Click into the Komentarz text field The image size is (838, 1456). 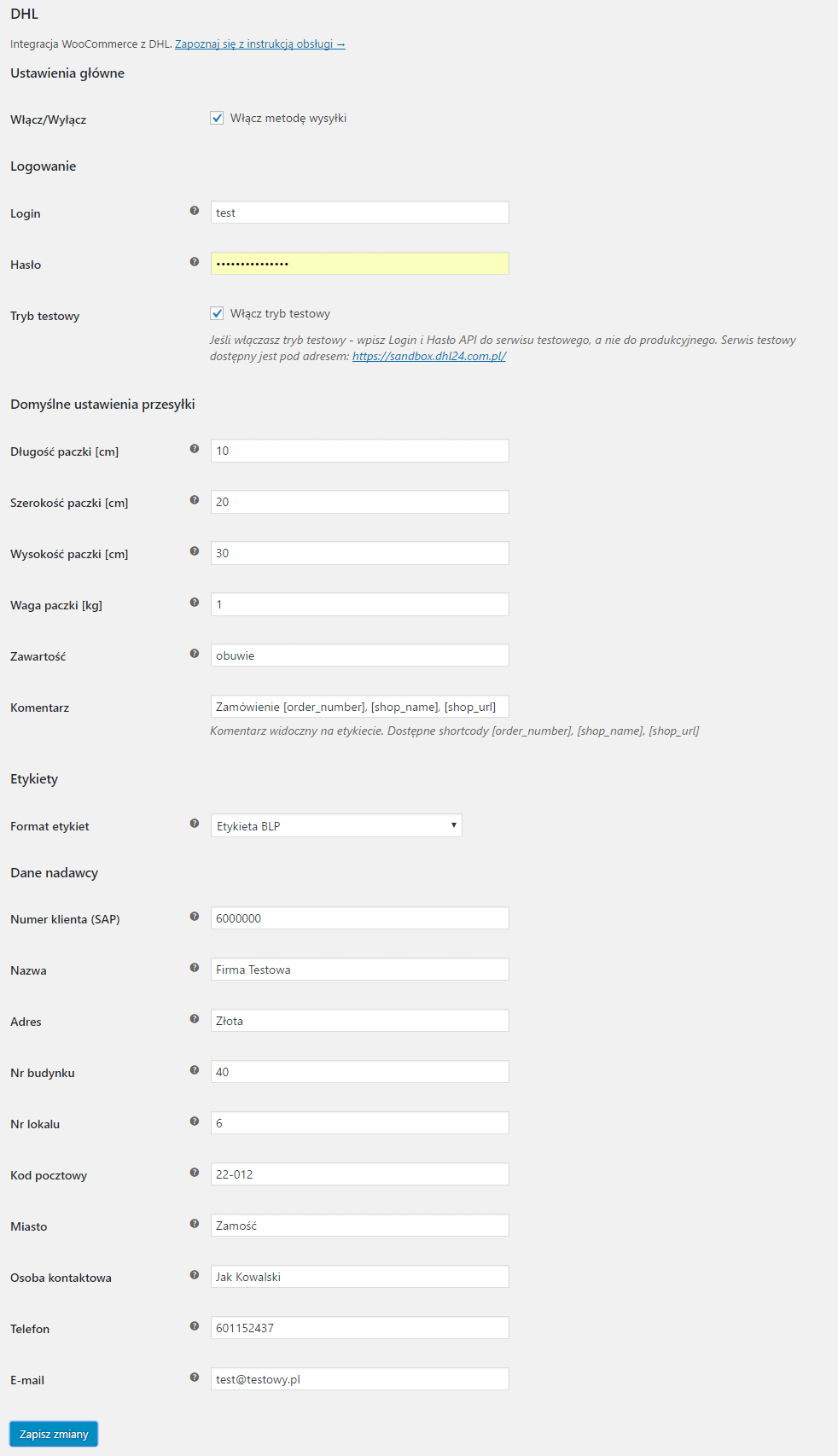tap(359, 707)
